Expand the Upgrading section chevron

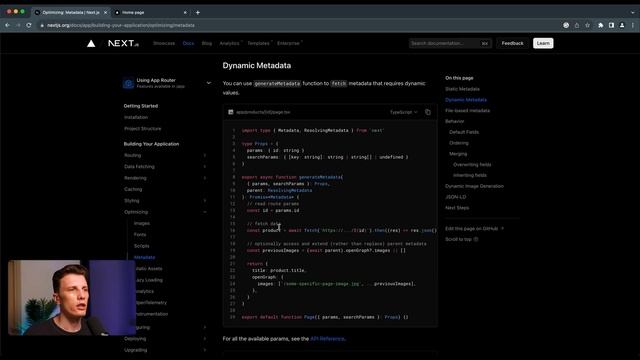[205, 350]
